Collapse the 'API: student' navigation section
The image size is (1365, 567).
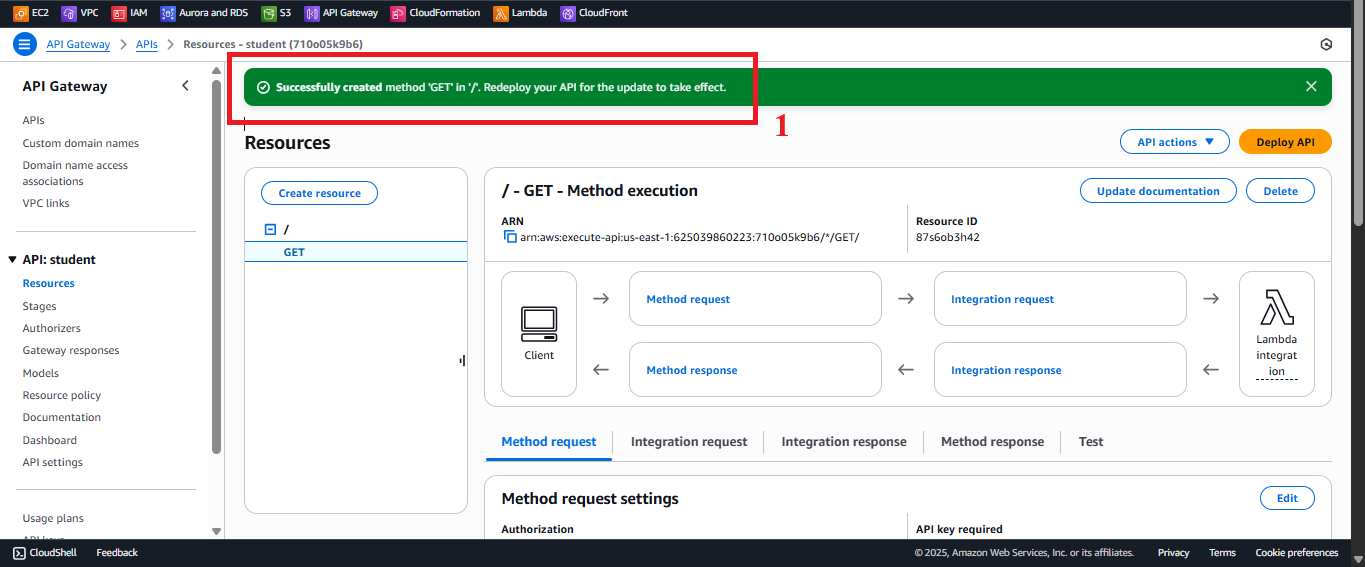click(x=13, y=259)
